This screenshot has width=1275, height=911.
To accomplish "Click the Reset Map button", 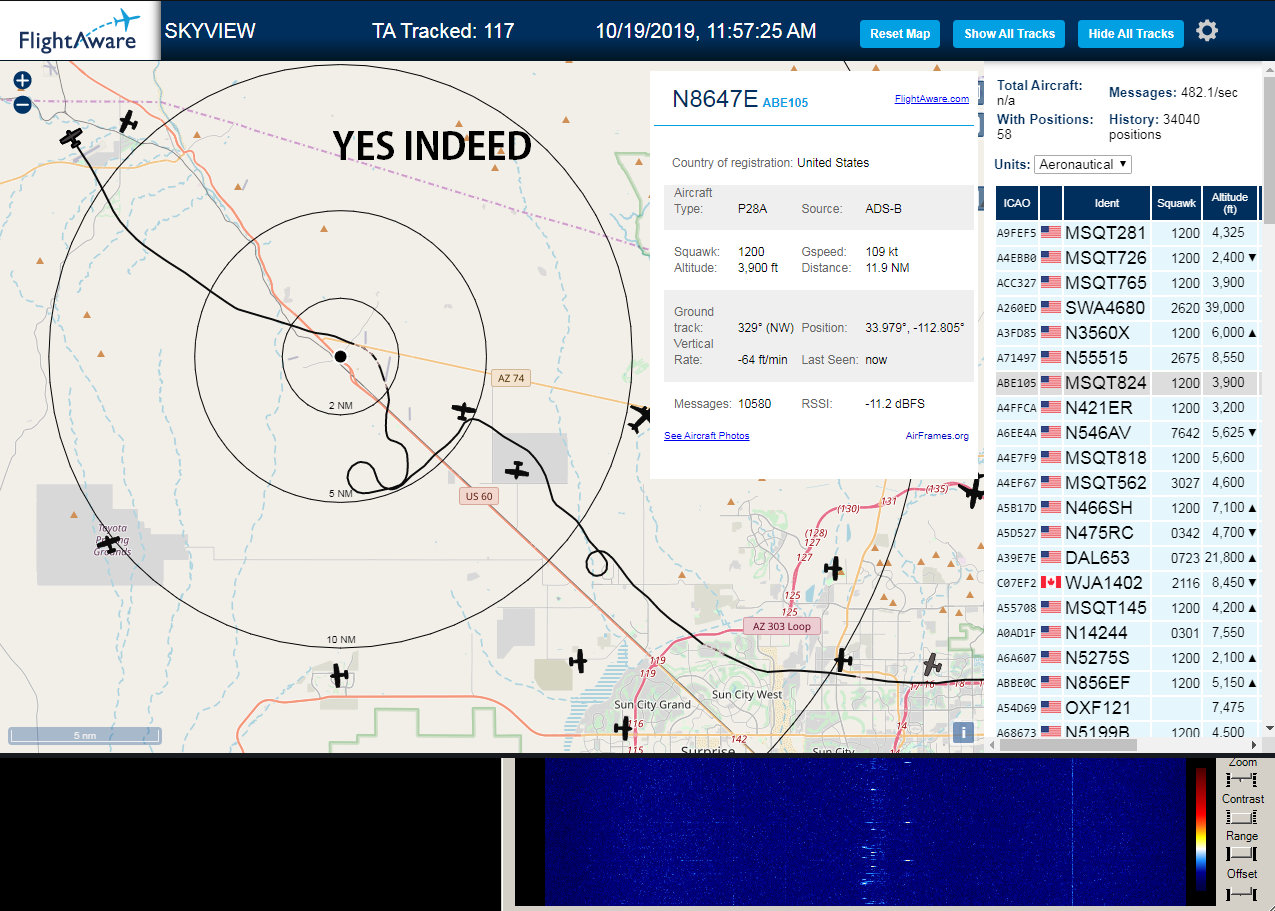I will pyautogui.click(x=900, y=33).
